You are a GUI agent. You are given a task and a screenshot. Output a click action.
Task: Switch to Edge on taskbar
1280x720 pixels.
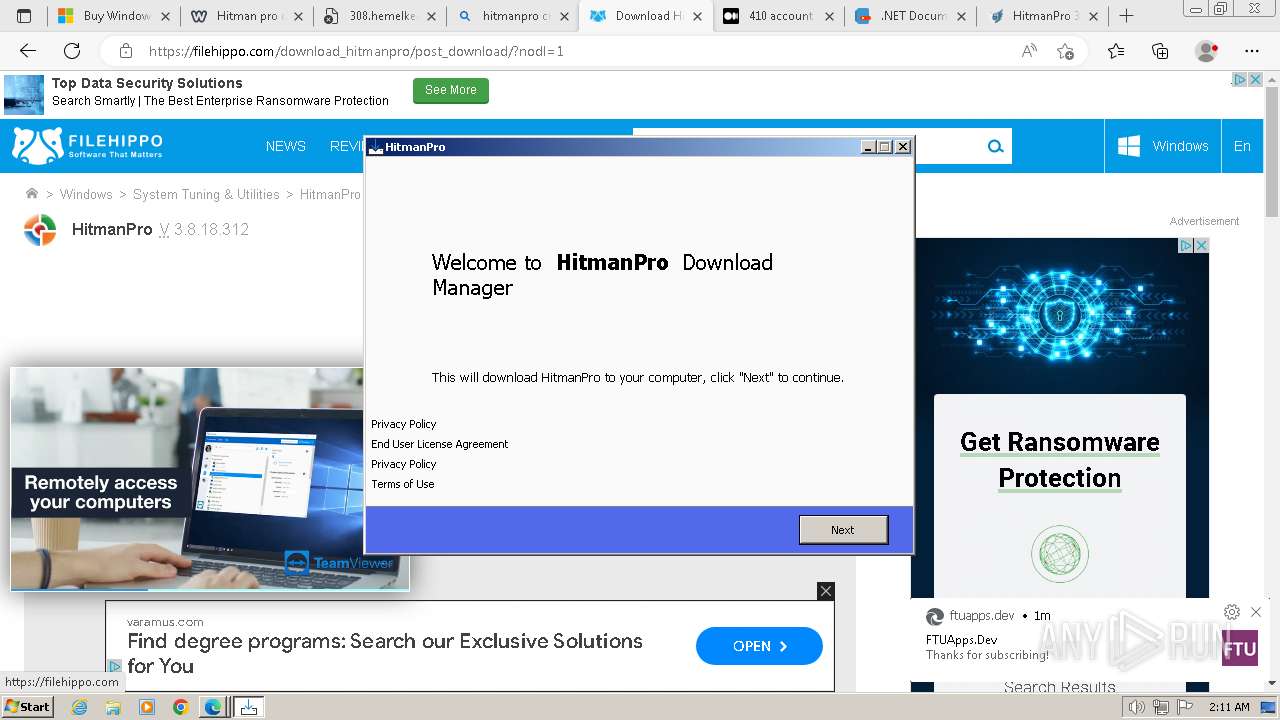[x=213, y=707]
